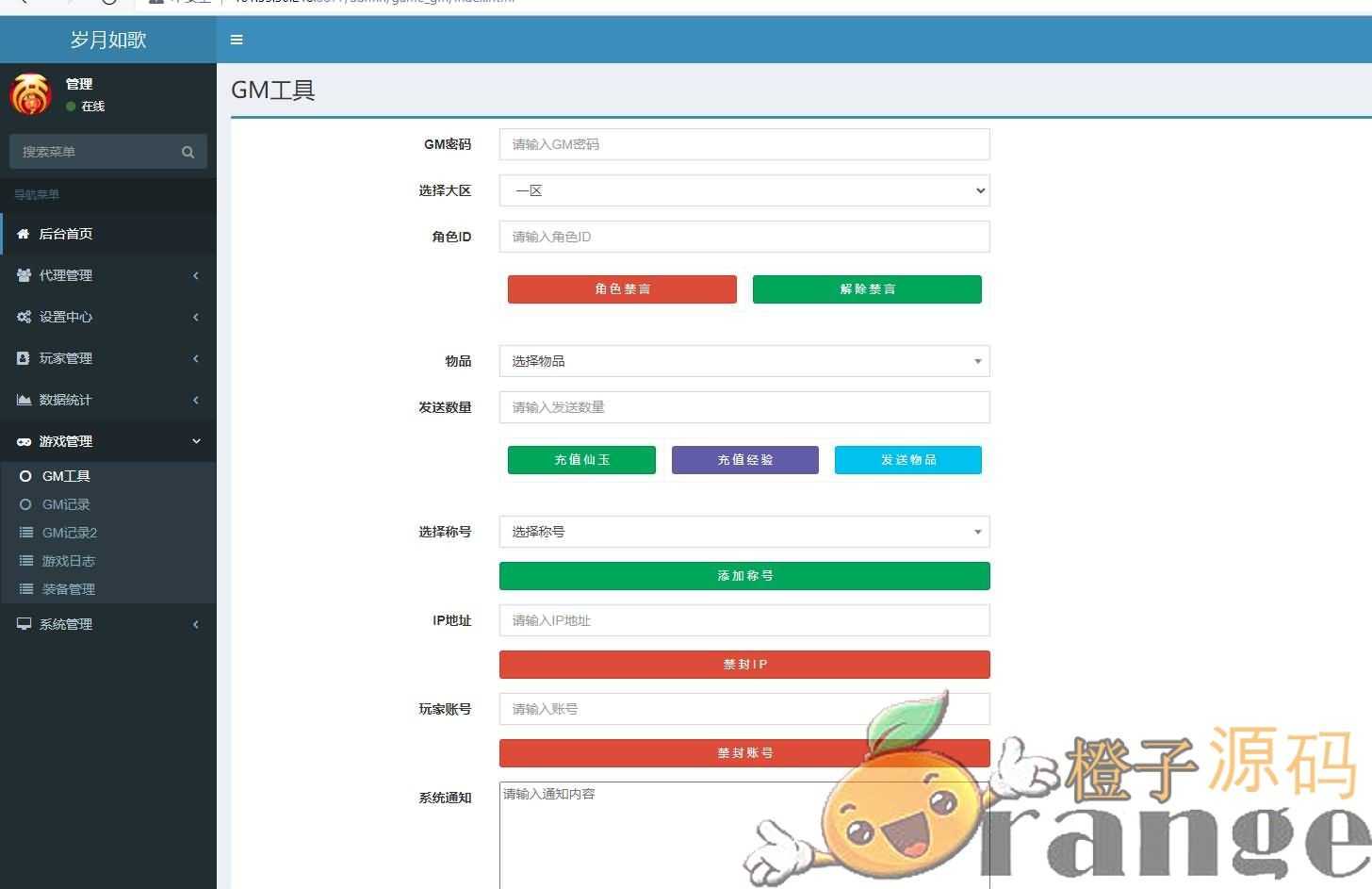Viewport: 1372px width, 889px height.
Task: Click the blue 发送物品 button
Action: 907,460
